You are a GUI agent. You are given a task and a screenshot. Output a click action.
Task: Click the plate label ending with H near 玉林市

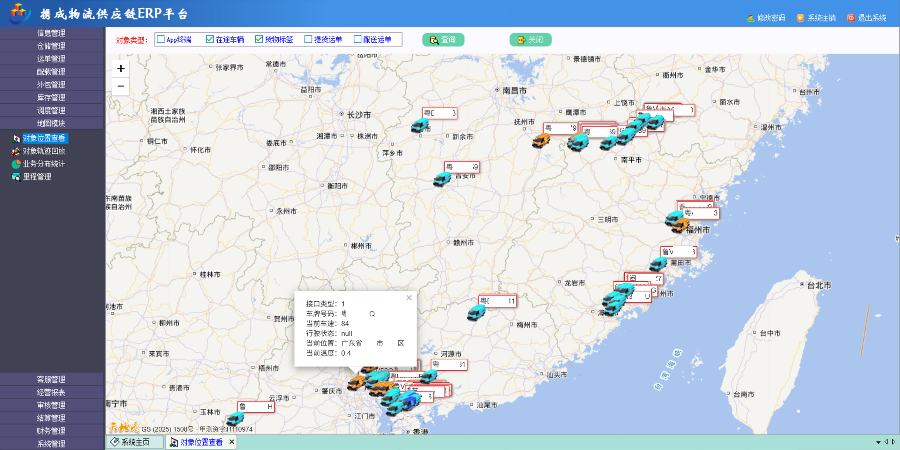[257, 406]
